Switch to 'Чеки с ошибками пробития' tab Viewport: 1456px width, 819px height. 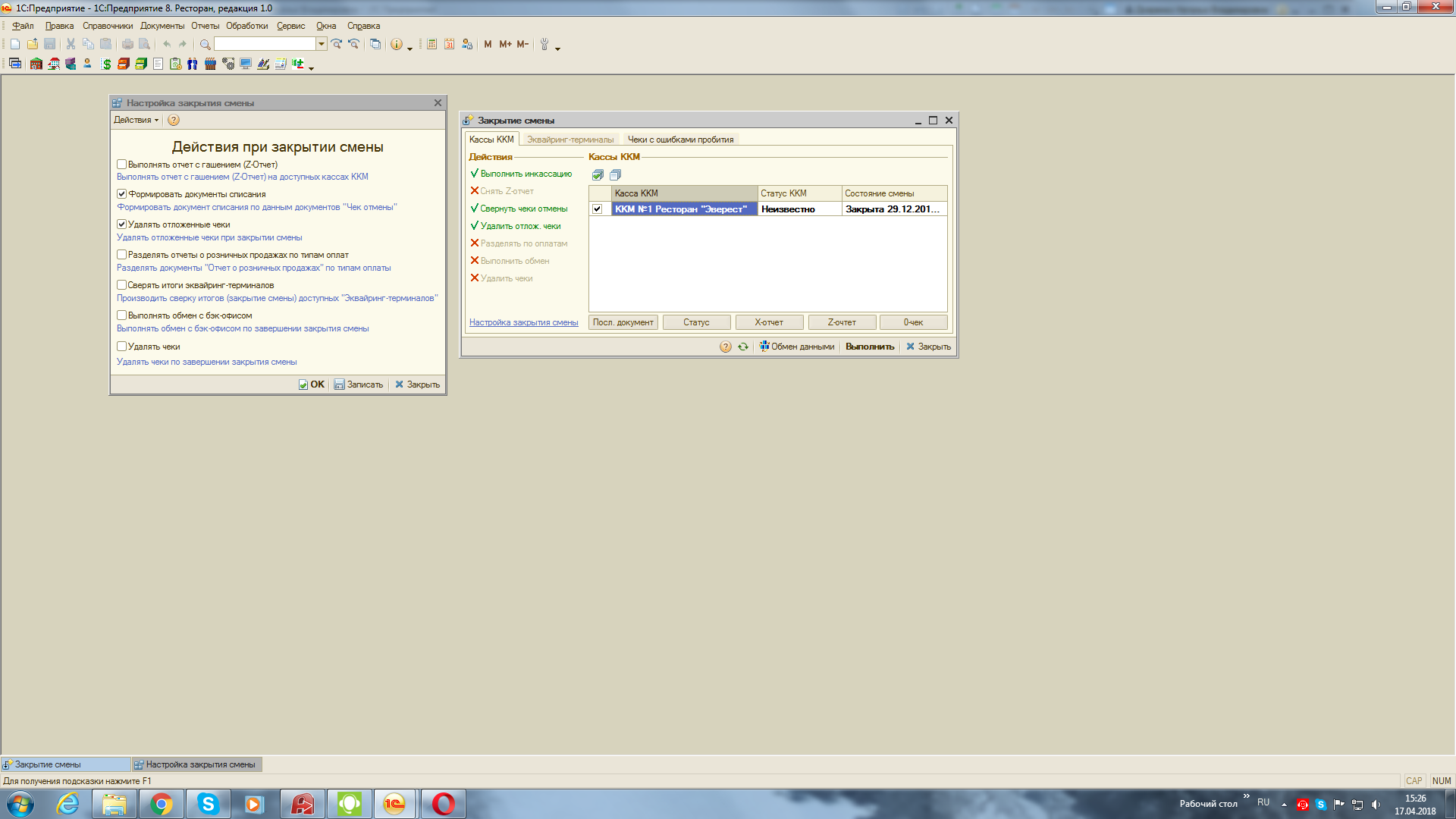(680, 140)
